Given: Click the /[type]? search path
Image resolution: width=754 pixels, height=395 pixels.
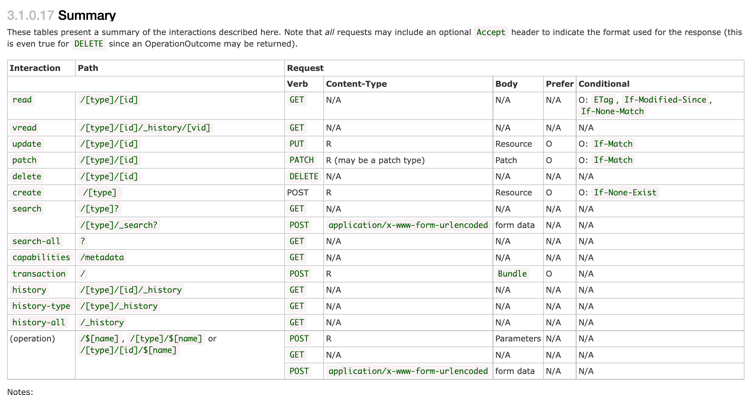Looking at the screenshot, I should 100,209.
